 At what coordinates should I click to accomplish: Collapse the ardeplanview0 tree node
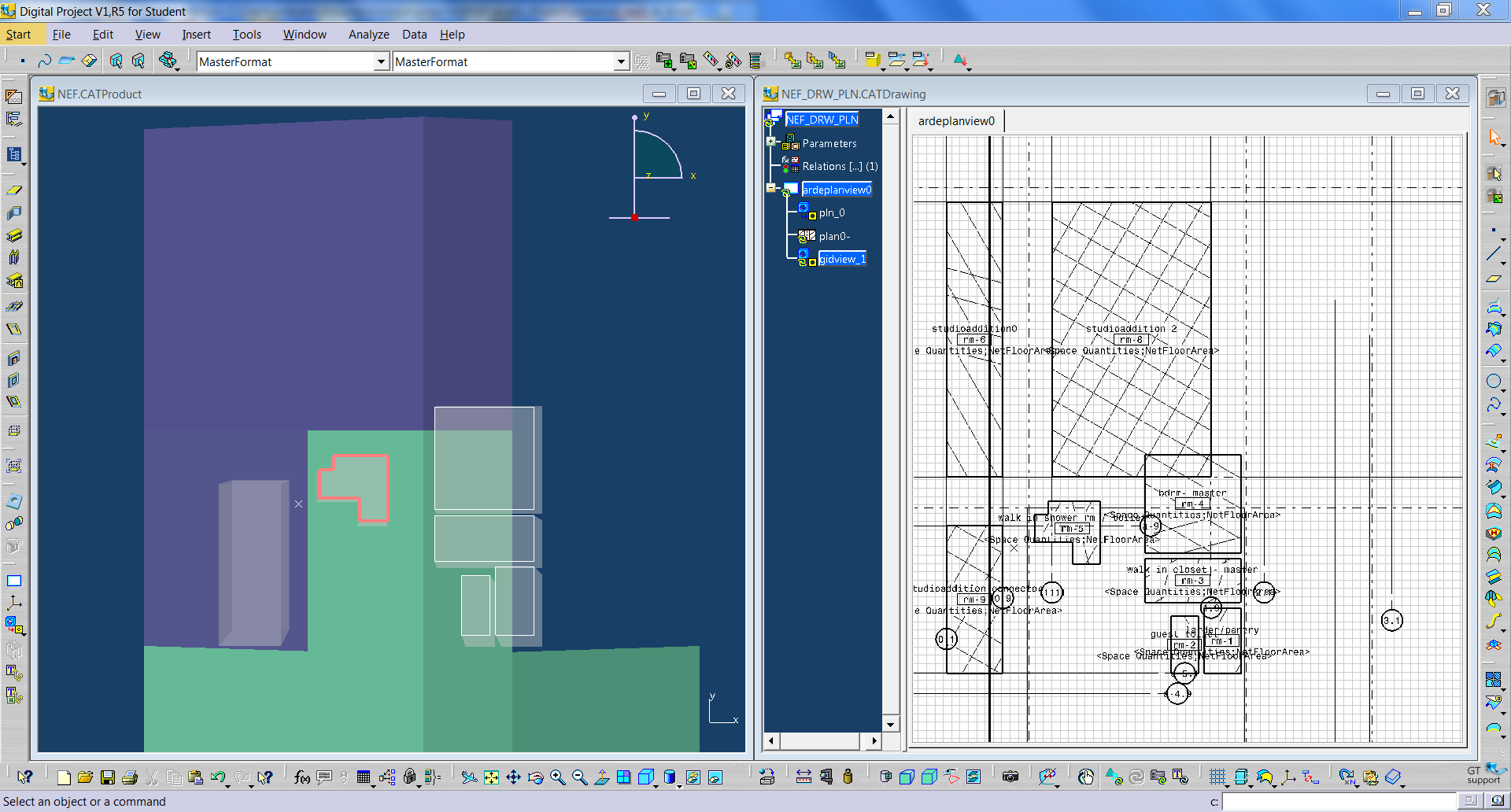pyautogui.click(x=772, y=189)
